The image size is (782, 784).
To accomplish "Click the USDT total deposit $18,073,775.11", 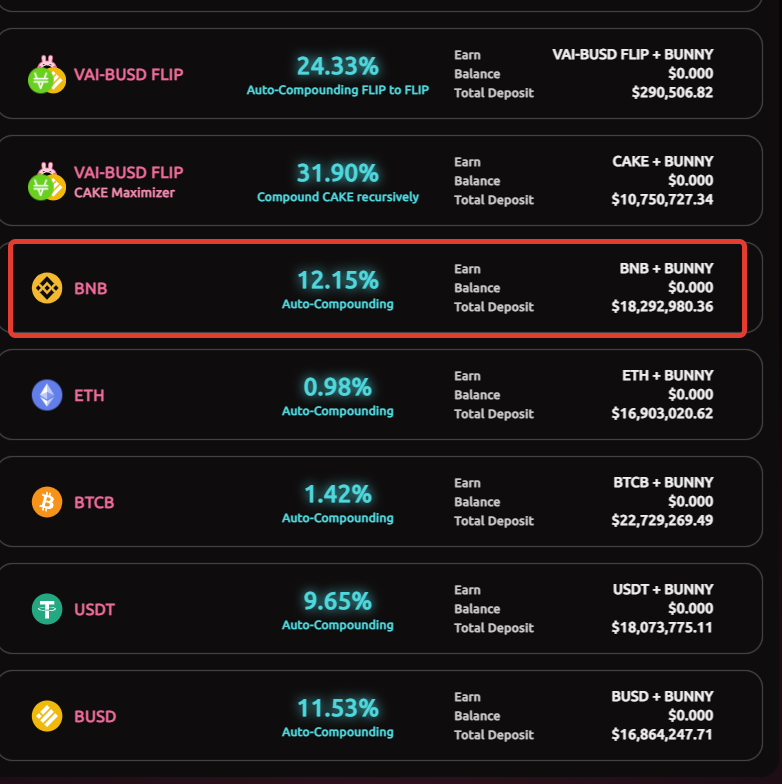I will tap(662, 628).
